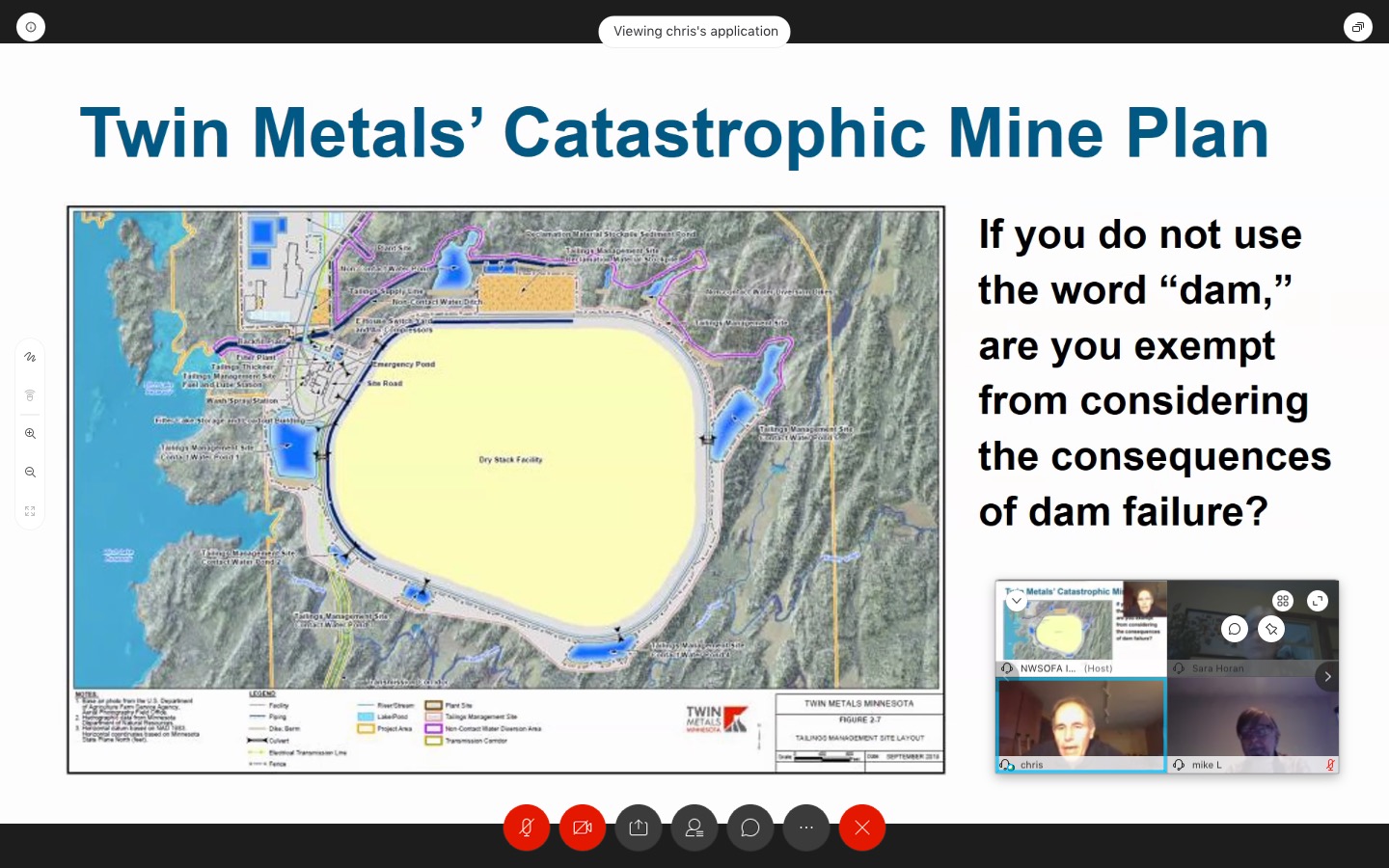The image size is (1389, 868).
Task: Click the floating window icon at top right
Action: (x=1357, y=27)
